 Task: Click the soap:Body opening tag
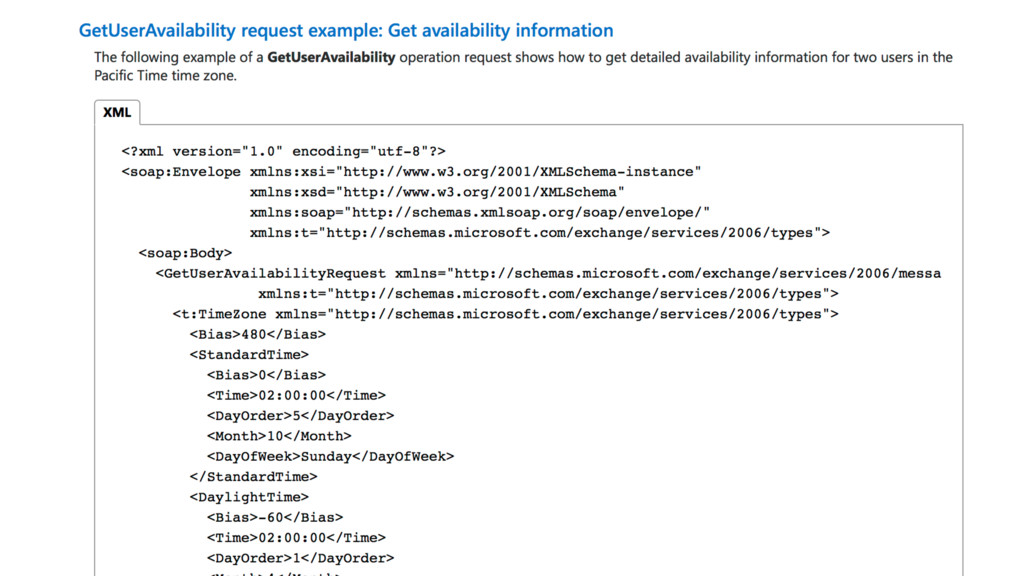(x=185, y=253)
